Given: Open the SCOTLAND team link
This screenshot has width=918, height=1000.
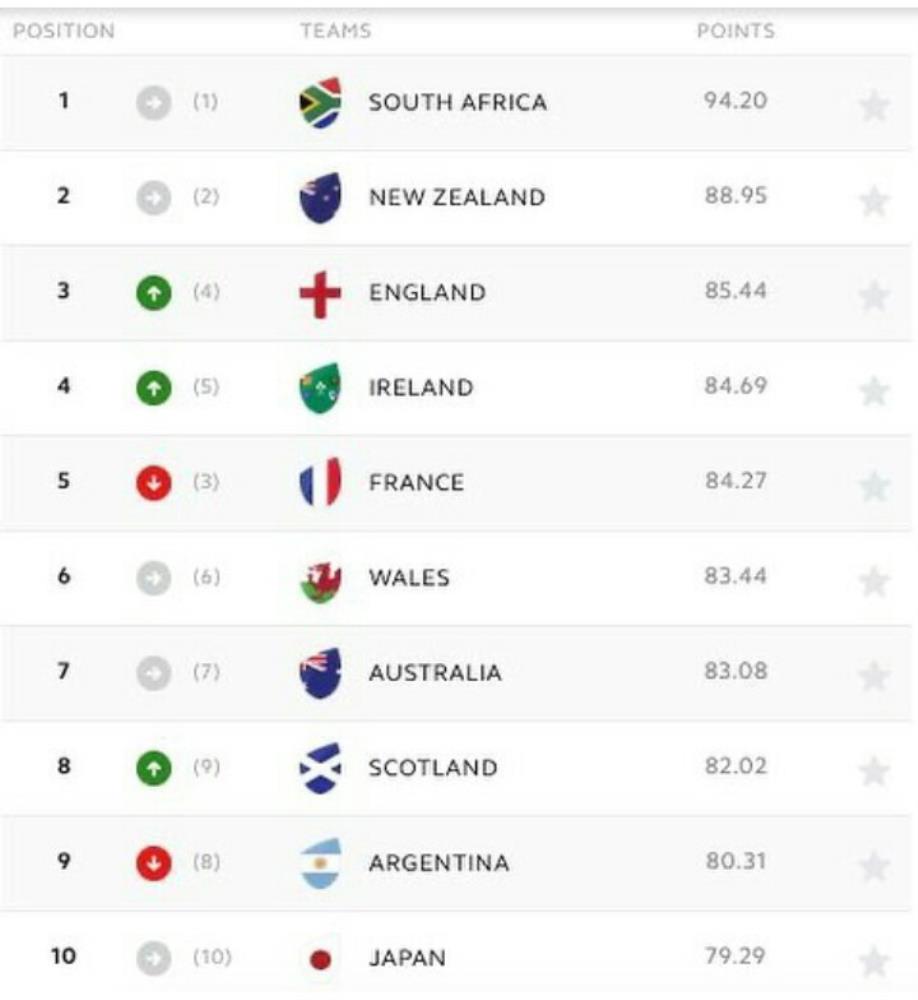Looking at the screenshot, I should 433,767.
